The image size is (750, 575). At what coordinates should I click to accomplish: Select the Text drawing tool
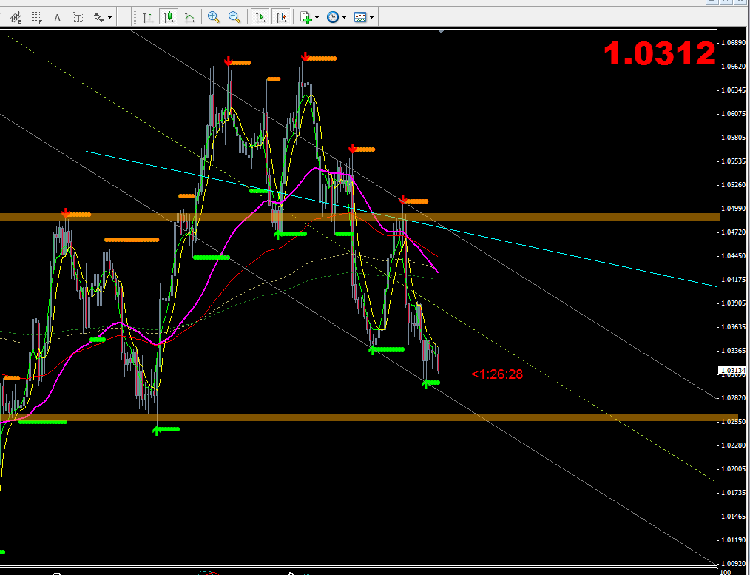coord(57,18)
